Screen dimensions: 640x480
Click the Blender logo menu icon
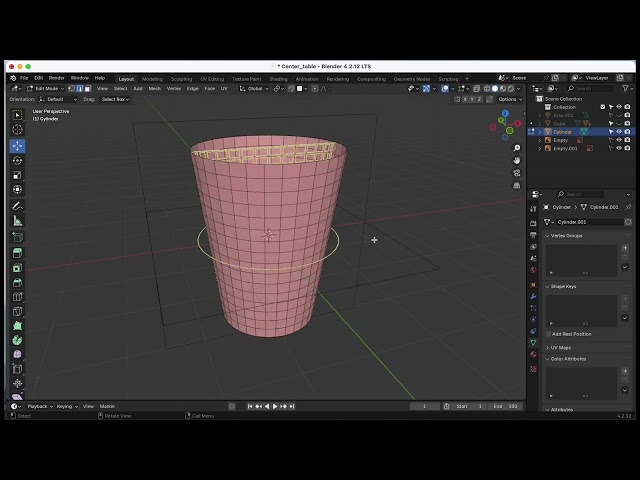click(13, 78)
